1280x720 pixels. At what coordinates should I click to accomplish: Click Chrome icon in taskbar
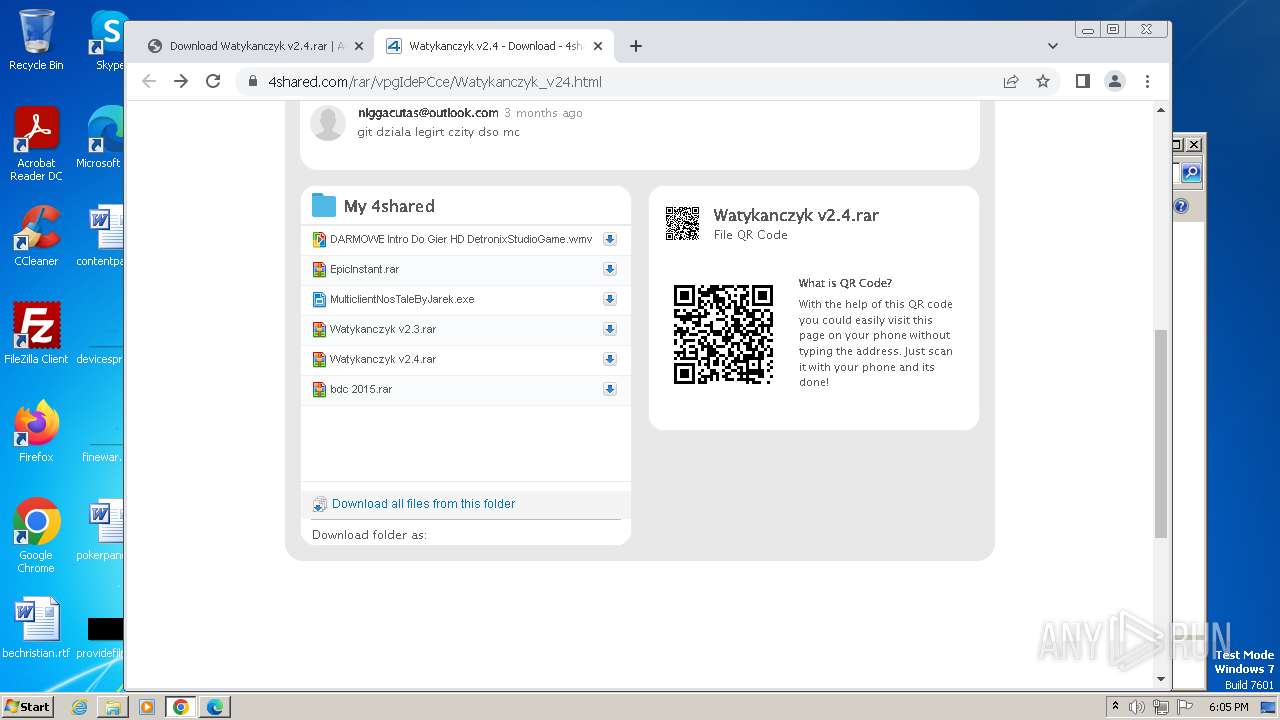(181, 707)
